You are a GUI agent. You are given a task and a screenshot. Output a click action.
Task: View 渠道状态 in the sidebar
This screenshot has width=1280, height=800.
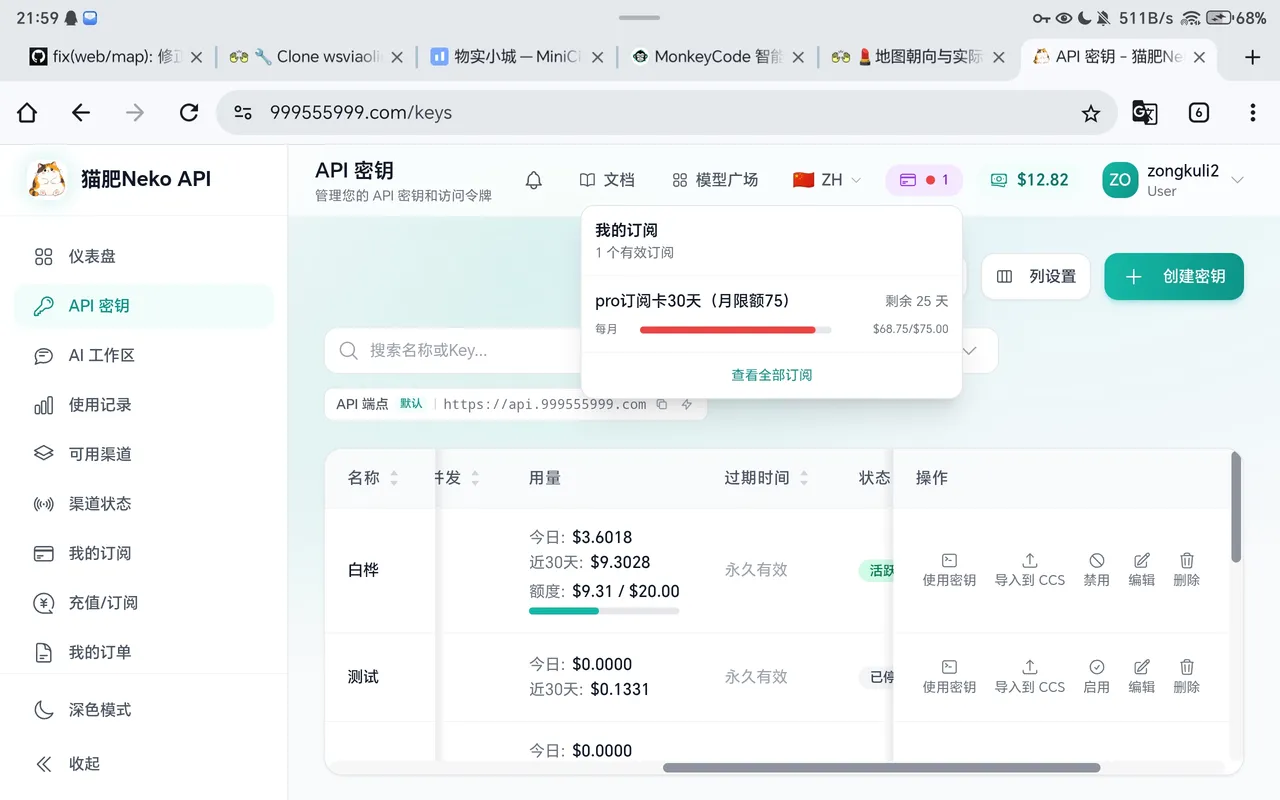coord(144,504)
